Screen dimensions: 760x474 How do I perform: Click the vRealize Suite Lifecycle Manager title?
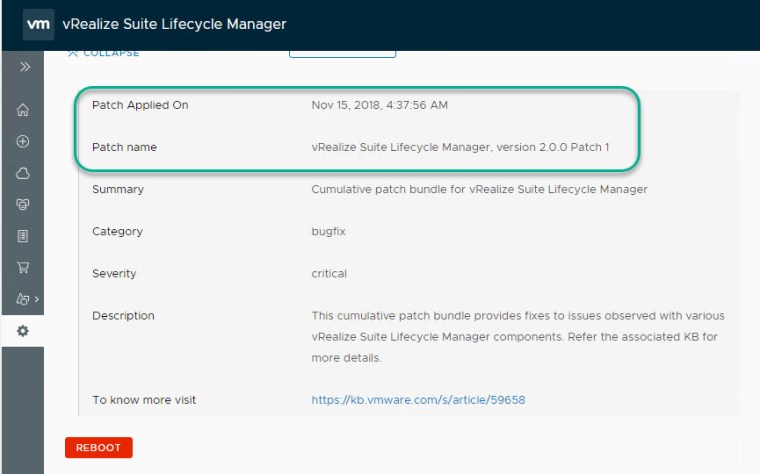174,24
